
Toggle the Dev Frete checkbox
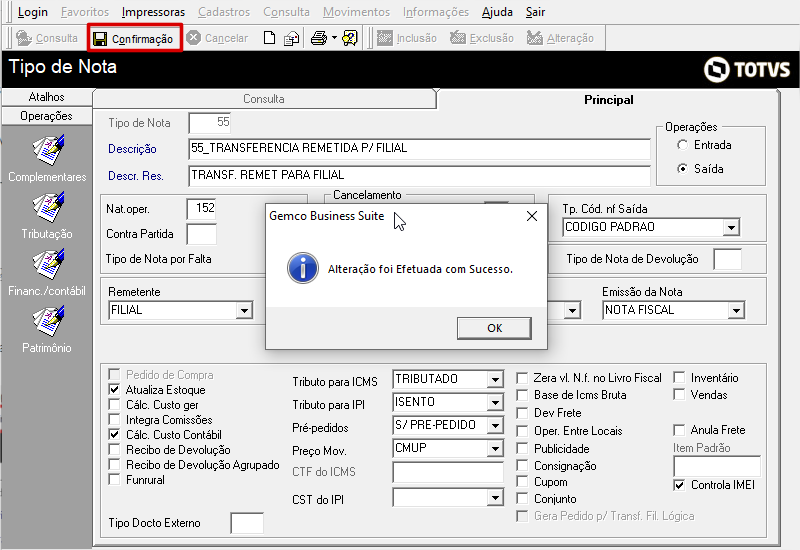tap(522, 413)
